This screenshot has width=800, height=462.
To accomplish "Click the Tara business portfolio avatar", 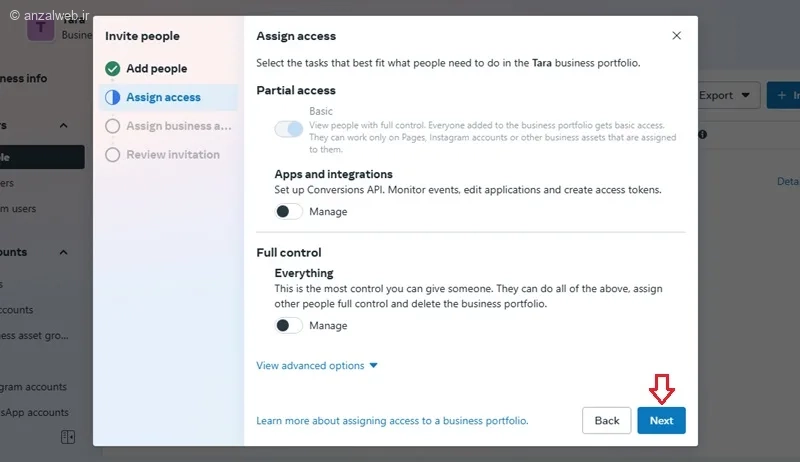I will 41,28.
